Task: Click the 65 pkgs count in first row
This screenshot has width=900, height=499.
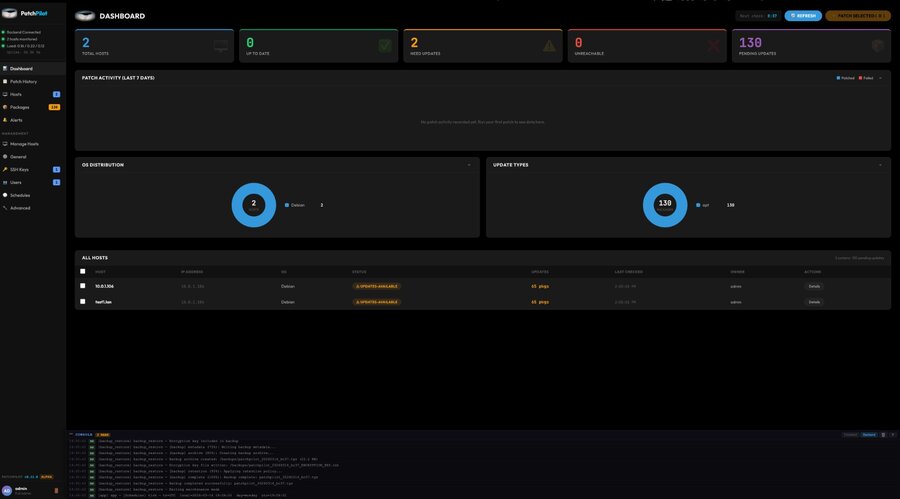Action: 540,286
